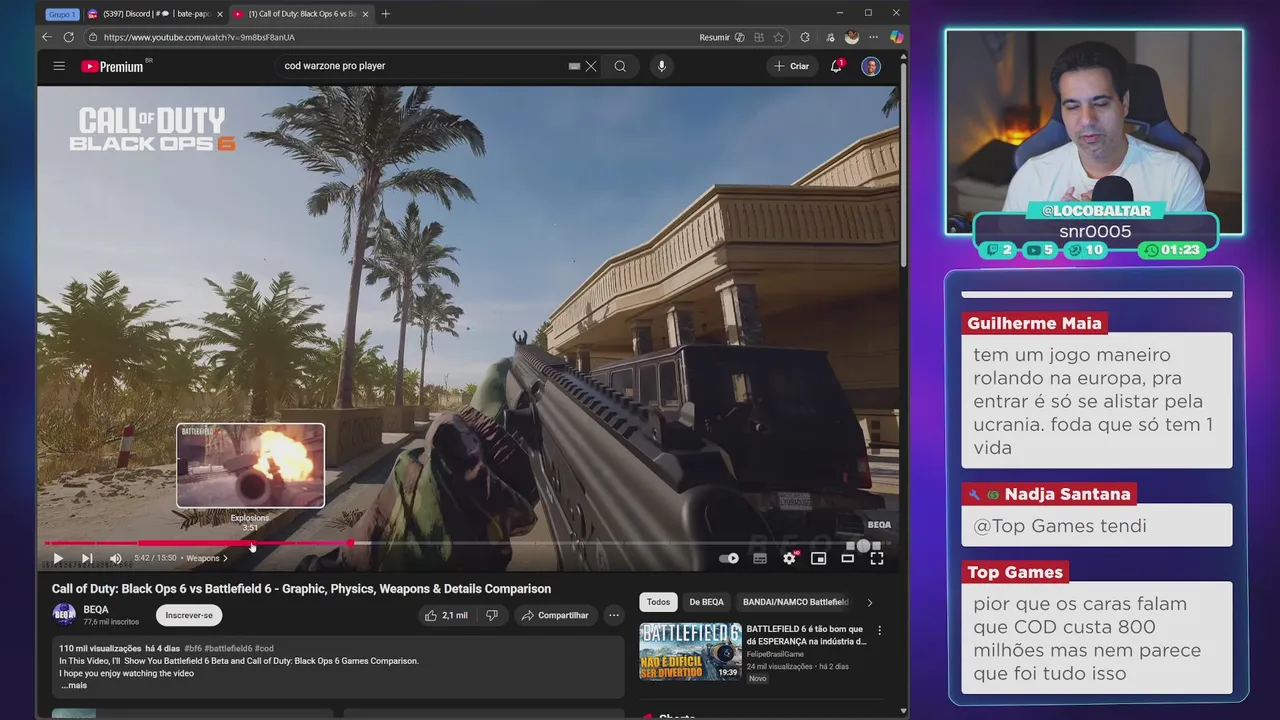Expand the description with ...mais

click(x=74, y=685)
